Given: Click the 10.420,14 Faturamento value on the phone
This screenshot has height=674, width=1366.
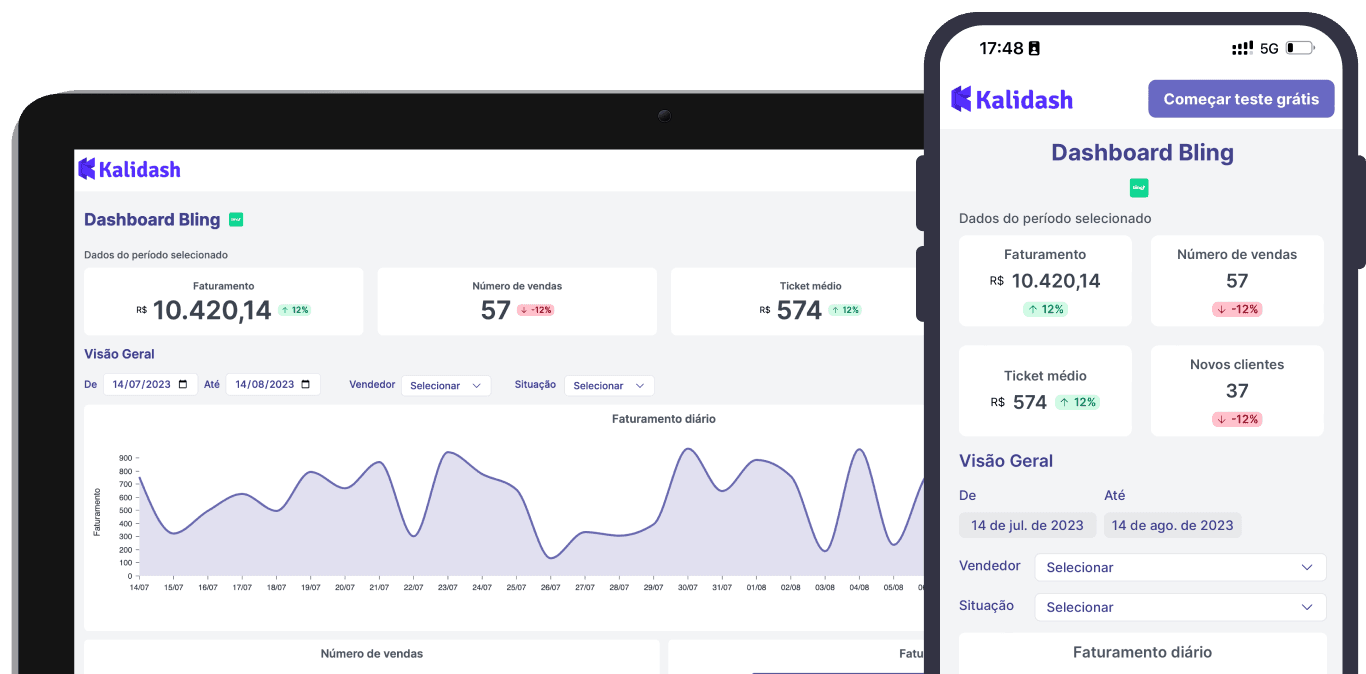Looking at the screenshot, I should pyautogui.click(x=1056, y=281).
